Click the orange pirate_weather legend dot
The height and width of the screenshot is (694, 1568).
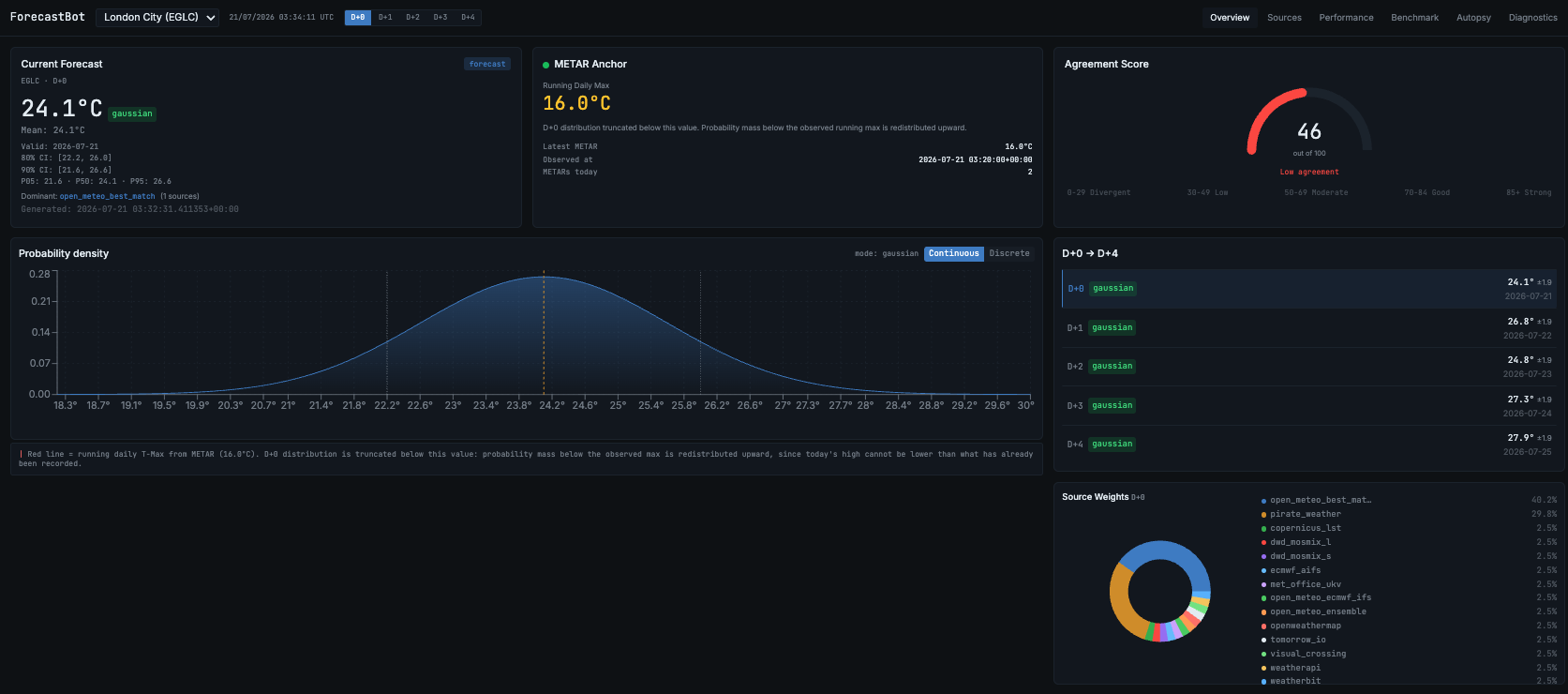(1263, 515)
